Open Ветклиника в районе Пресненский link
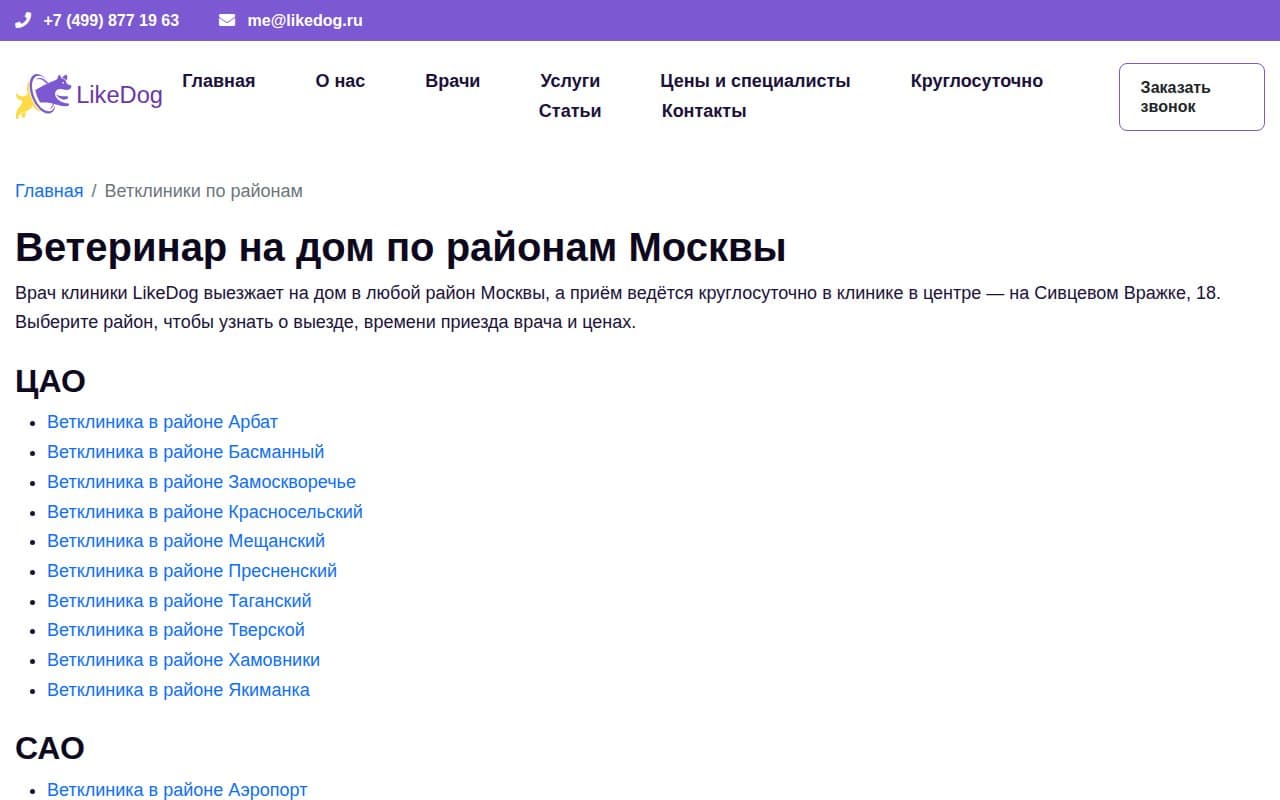 192,571
